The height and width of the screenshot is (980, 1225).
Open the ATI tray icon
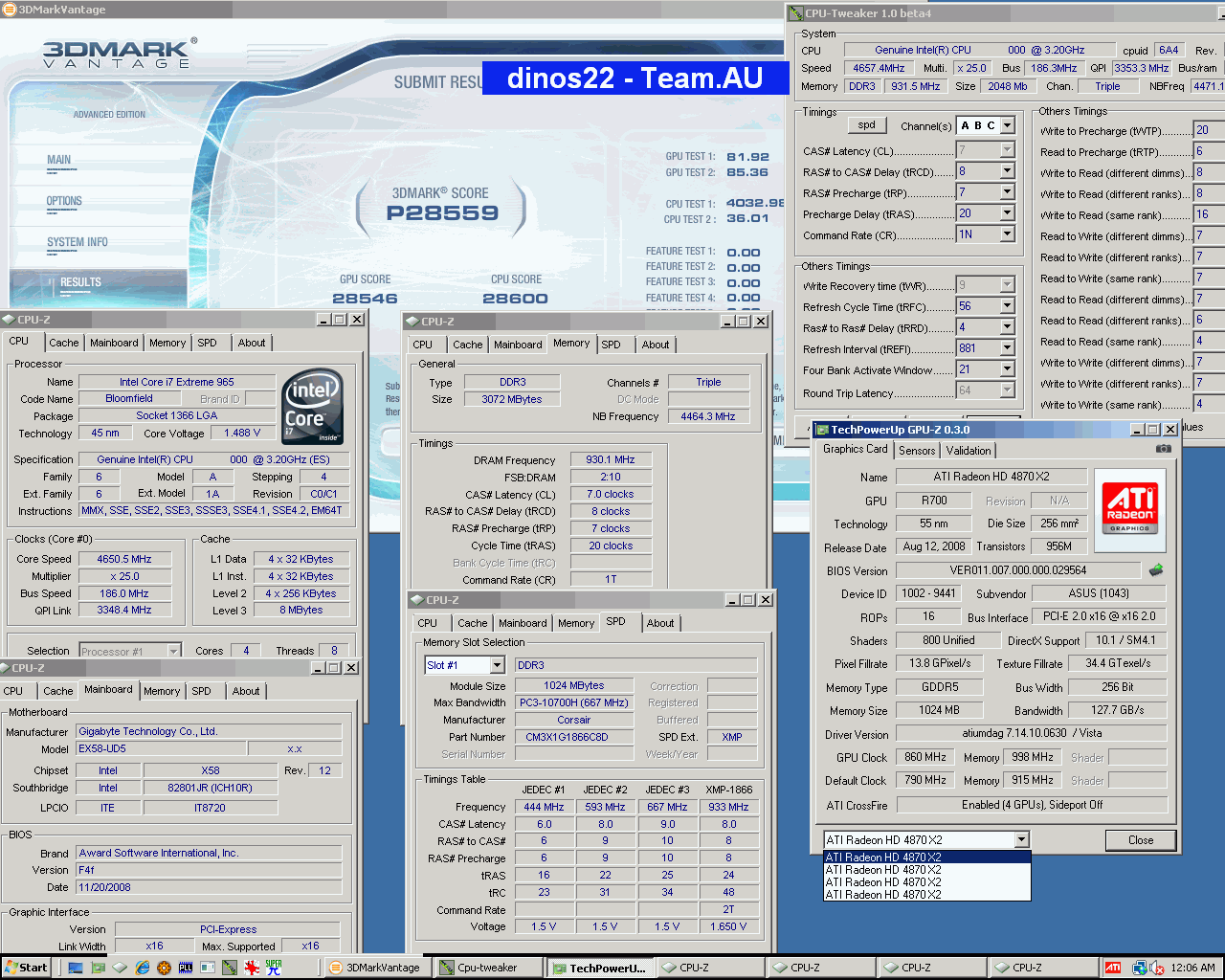[x=1113, y=968]
